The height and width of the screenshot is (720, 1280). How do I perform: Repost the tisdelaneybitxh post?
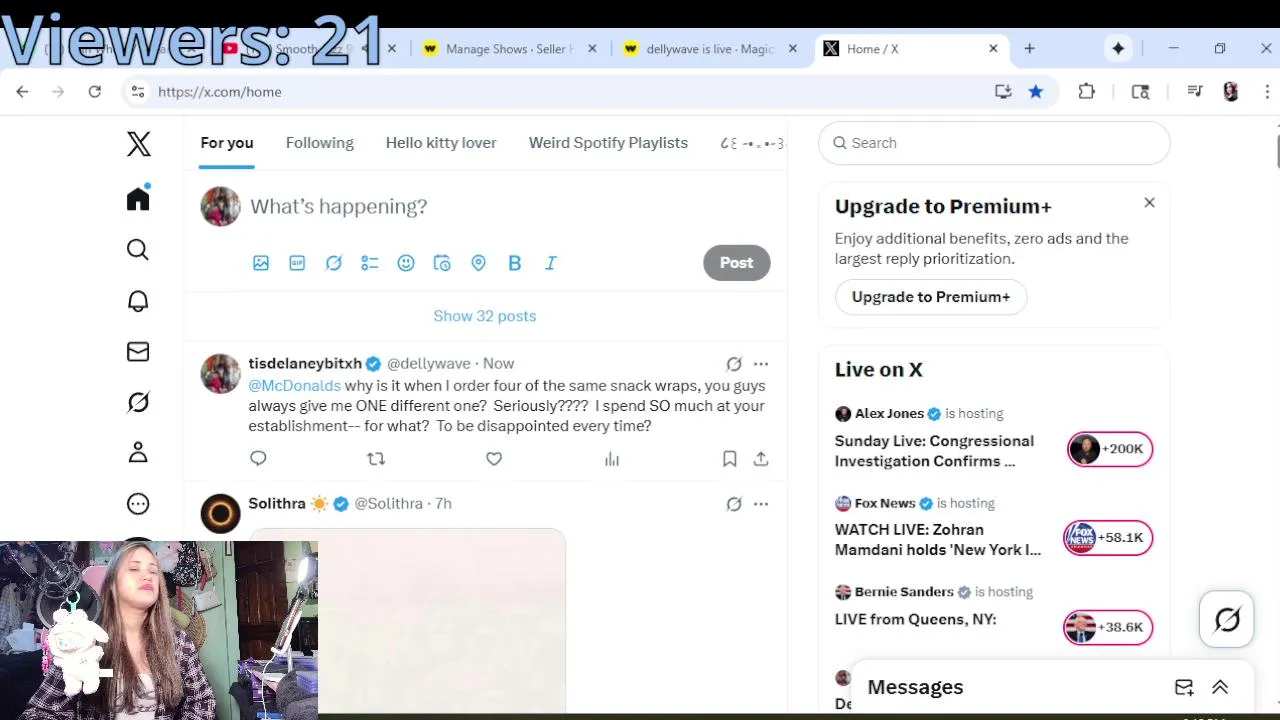tap(376, 459)
